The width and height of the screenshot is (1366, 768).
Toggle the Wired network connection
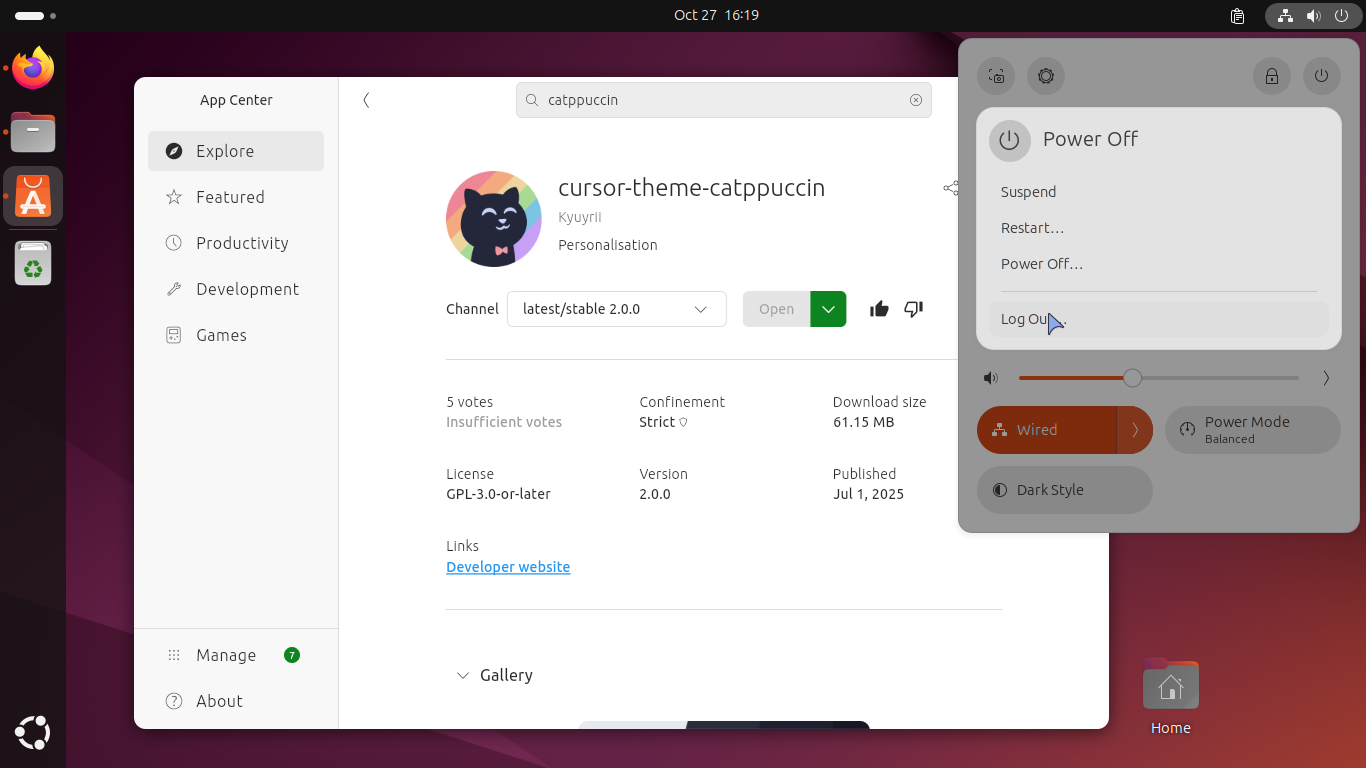[1045, 430]
